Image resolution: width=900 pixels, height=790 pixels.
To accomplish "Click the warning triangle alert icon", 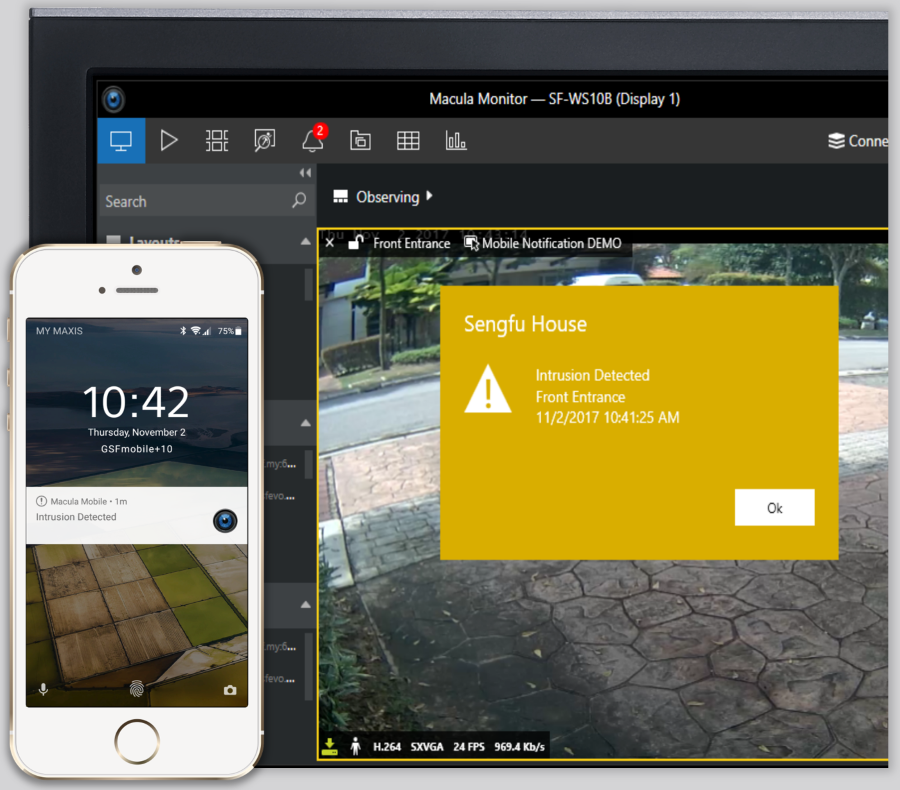I will [487, 390].
